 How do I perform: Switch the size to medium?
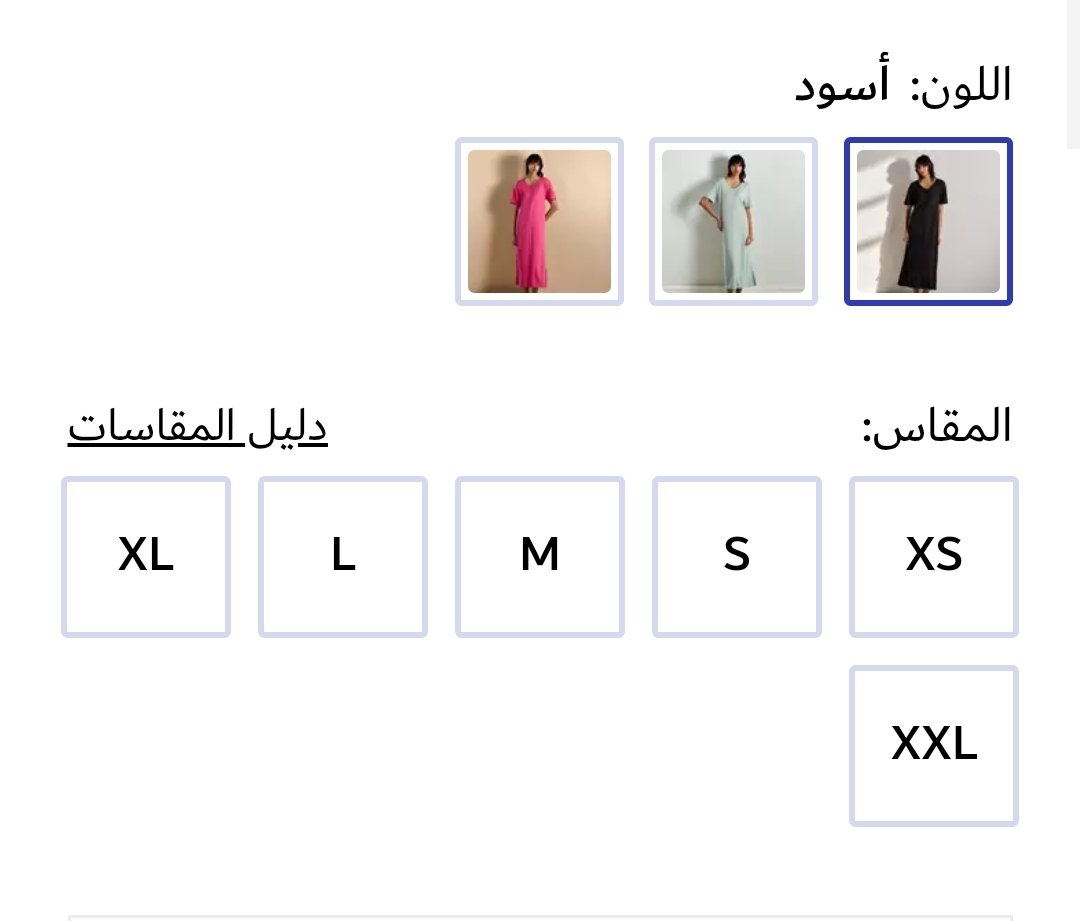540,556
